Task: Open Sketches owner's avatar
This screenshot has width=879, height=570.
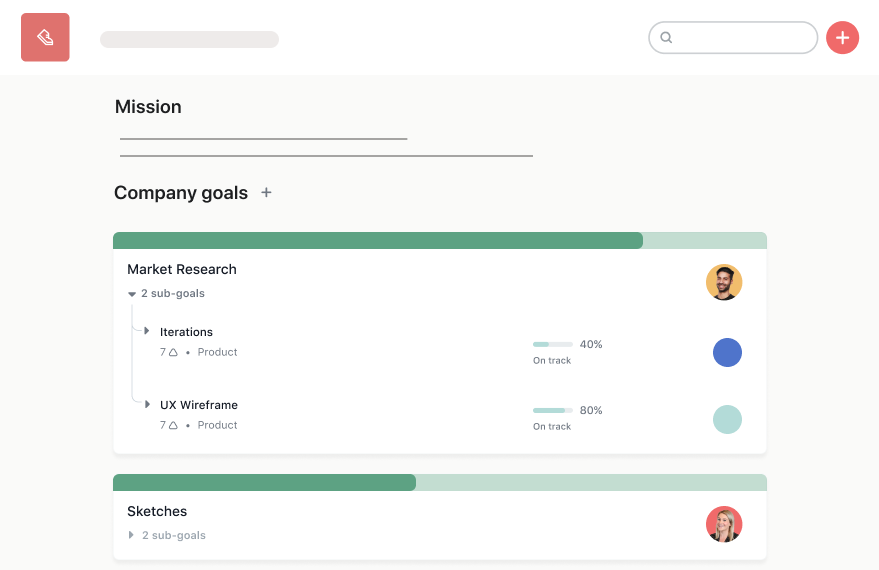Action: point(723,524)
